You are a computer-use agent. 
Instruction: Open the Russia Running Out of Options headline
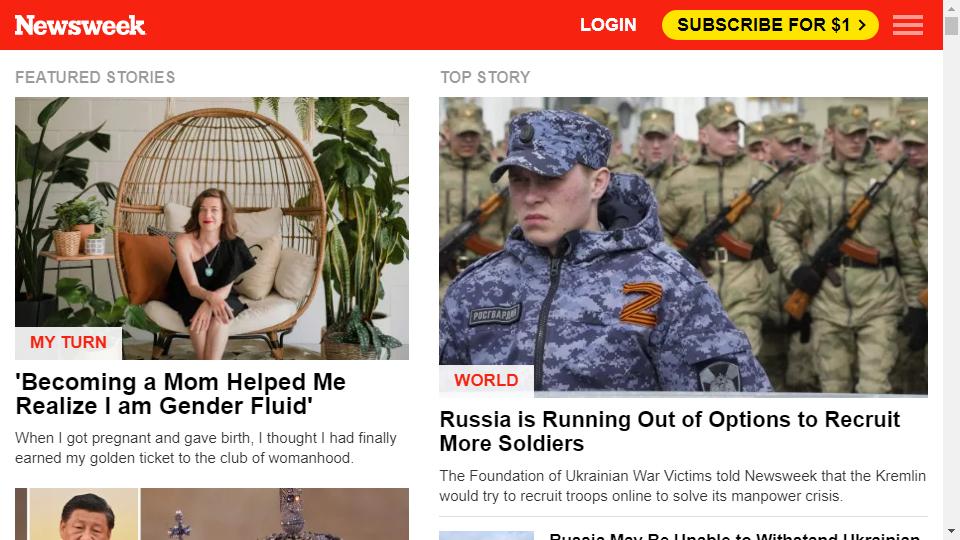pos(670,432)
